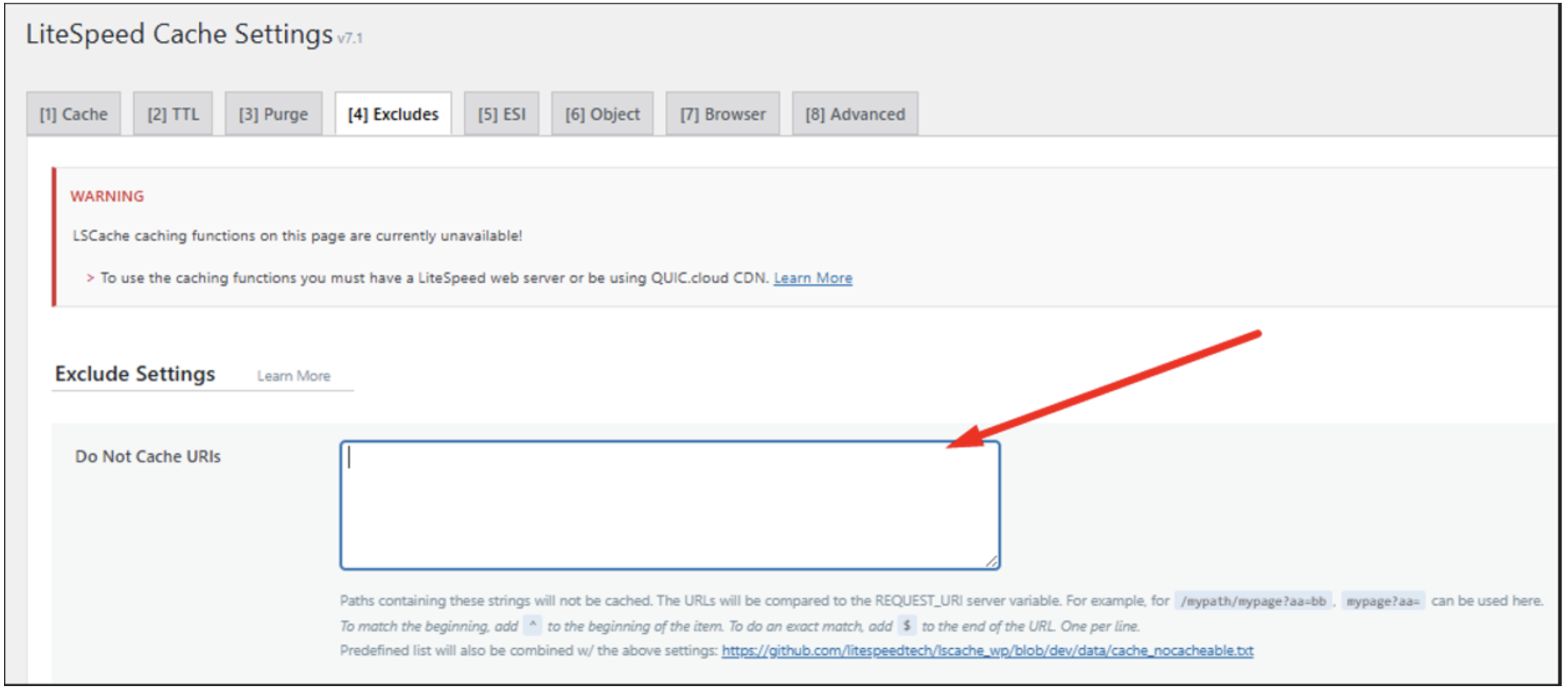Open Learn More beside Exclude Settings

point(293,376)
